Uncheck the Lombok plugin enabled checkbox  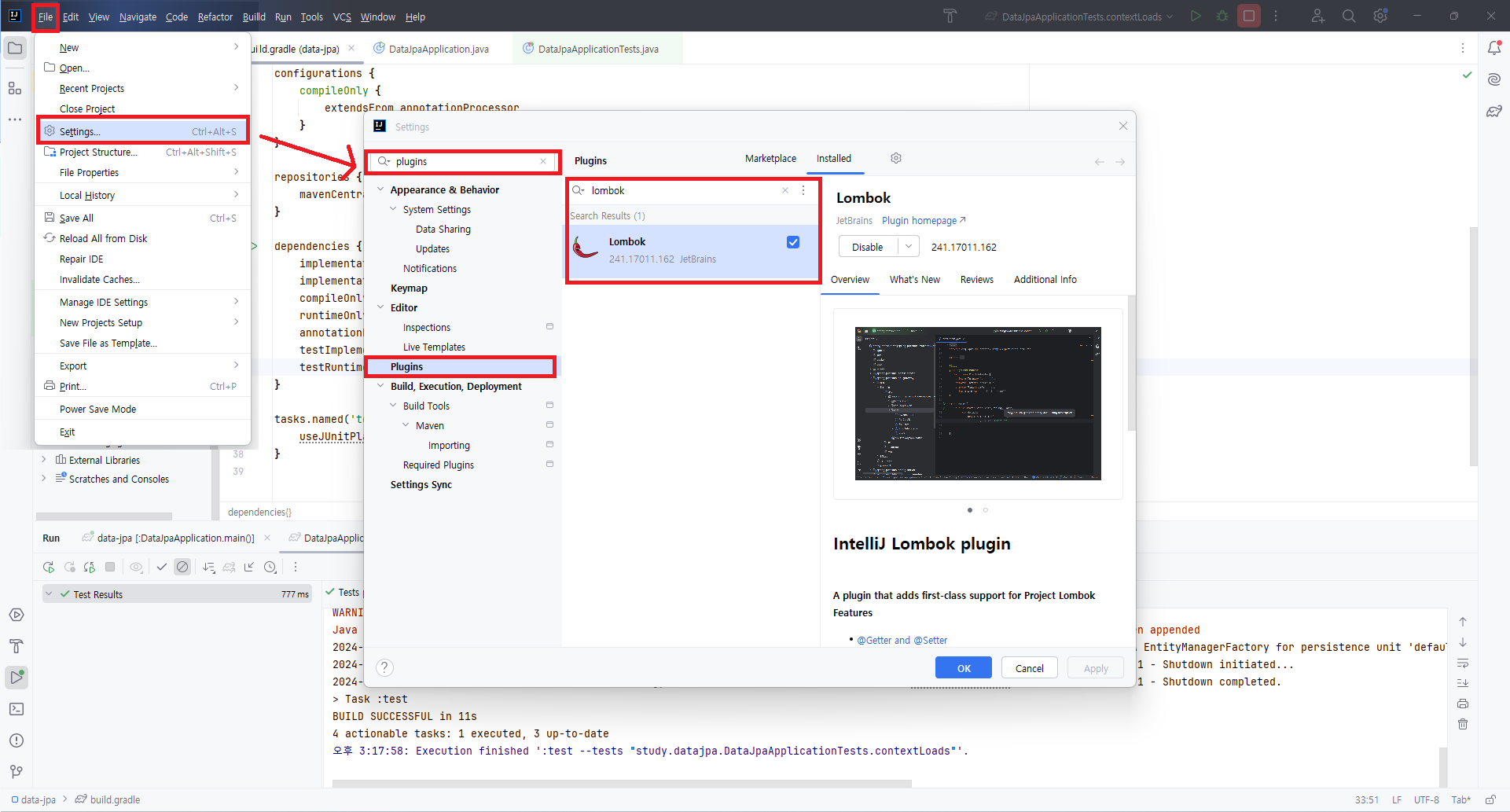point(793,242)
